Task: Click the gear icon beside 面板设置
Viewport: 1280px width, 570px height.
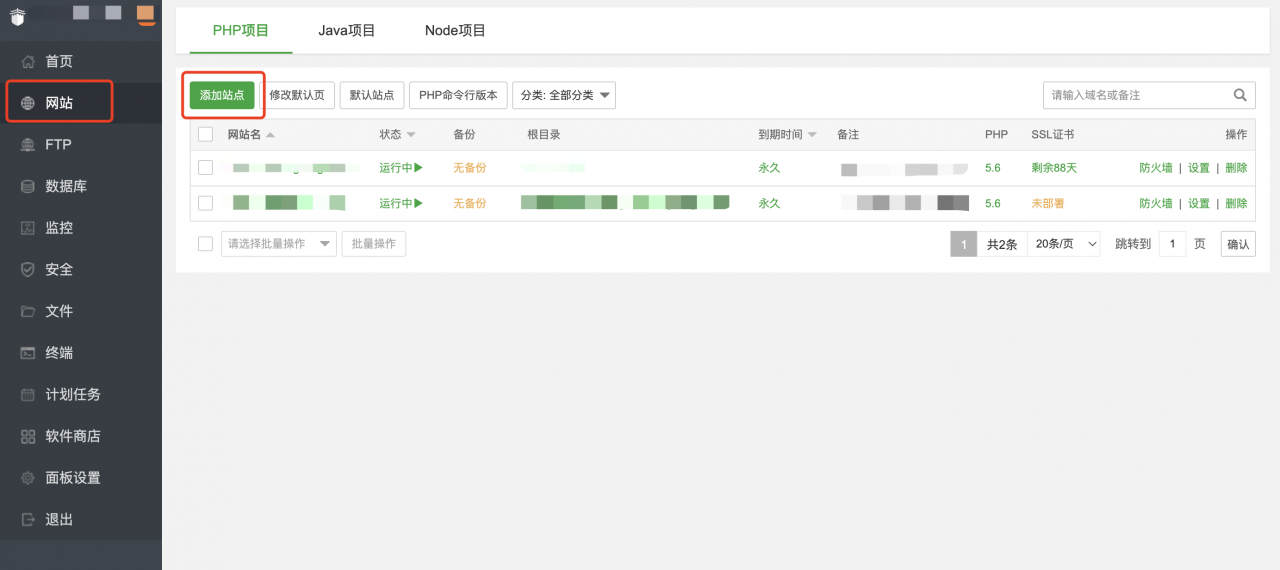Action: coord(28,478)
